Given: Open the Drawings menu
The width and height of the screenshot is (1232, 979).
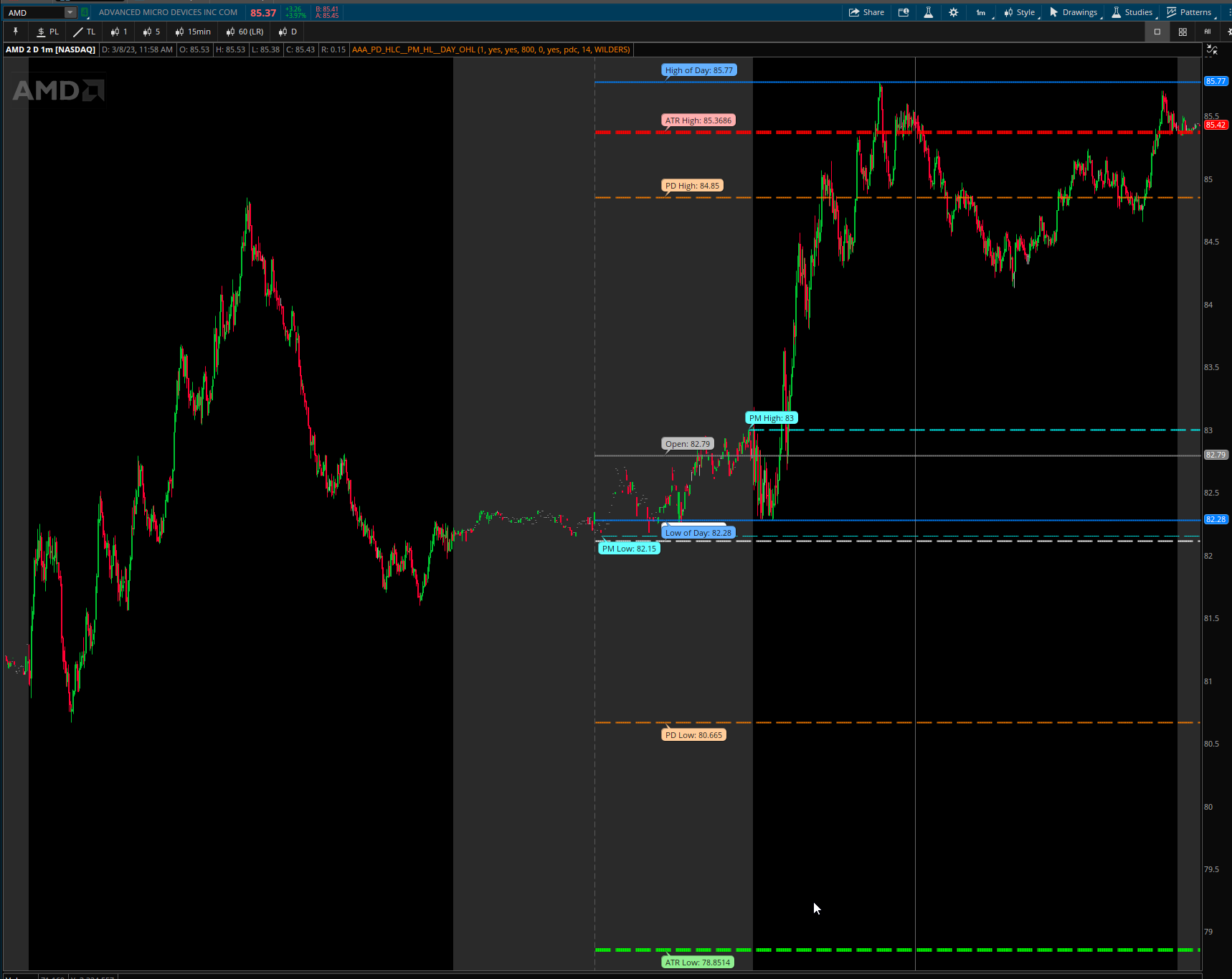Looking at the screenshot, I should (x=1074, y=12).
